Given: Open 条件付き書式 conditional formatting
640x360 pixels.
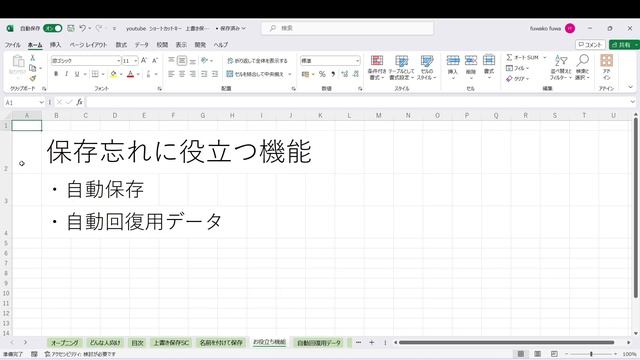Looking at the screenshot, I should (377, 68).
